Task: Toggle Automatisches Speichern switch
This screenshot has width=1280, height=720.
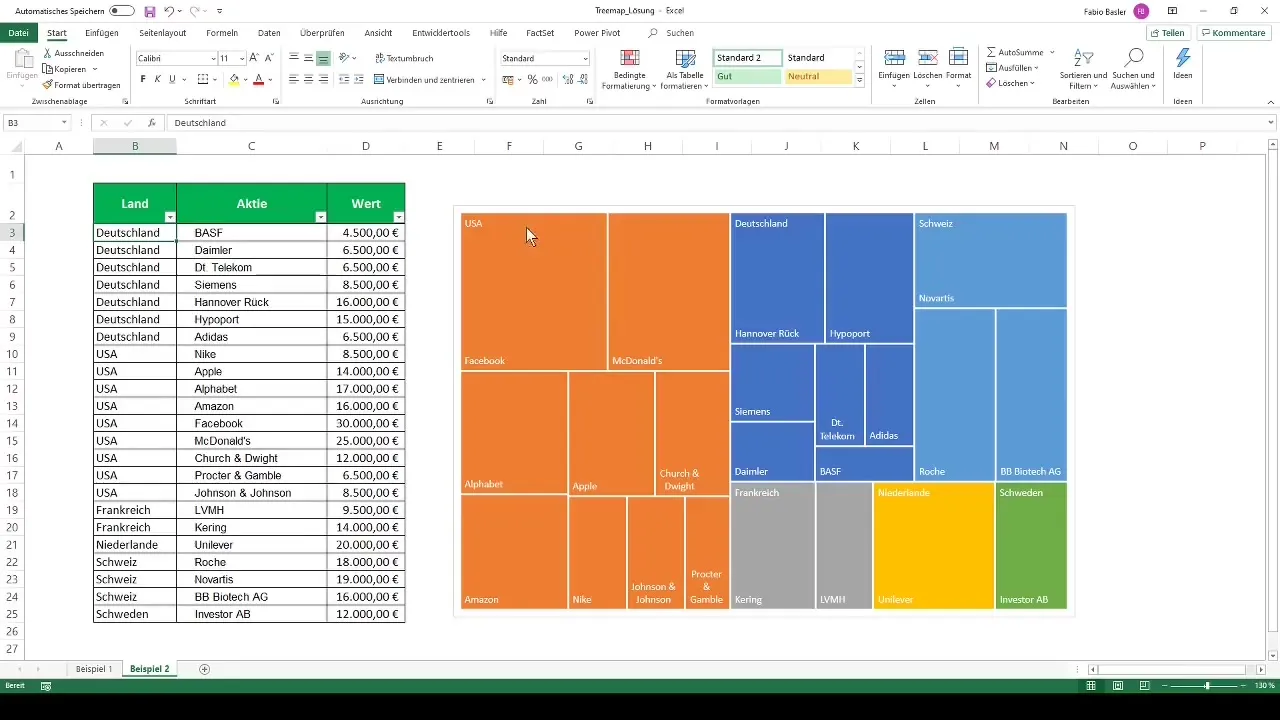Action: (x=122, y=11)
